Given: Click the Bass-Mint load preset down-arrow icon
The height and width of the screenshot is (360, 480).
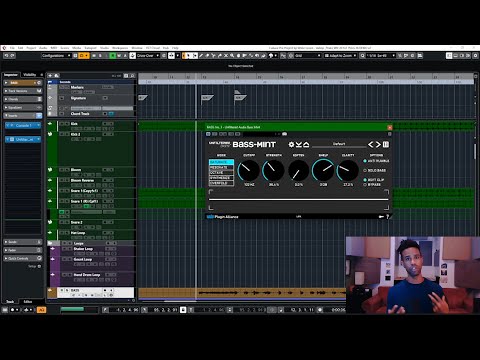Looking at the screenshot, I should [299, 144].
